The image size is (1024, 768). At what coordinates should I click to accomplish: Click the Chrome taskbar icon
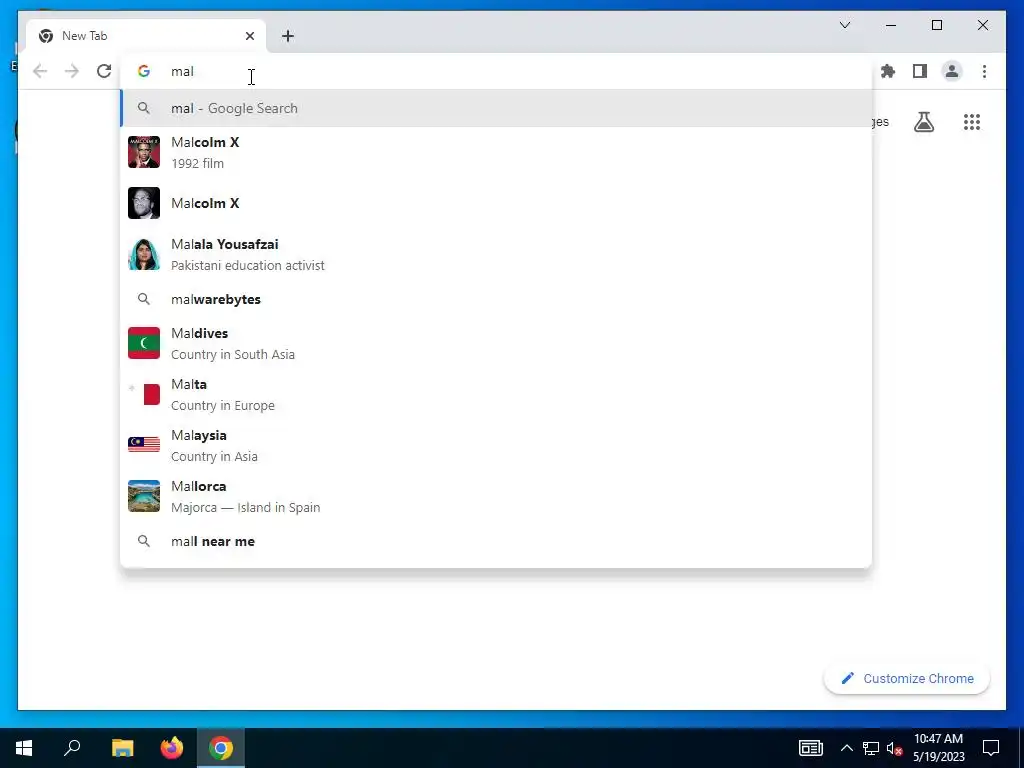[221, 748]
